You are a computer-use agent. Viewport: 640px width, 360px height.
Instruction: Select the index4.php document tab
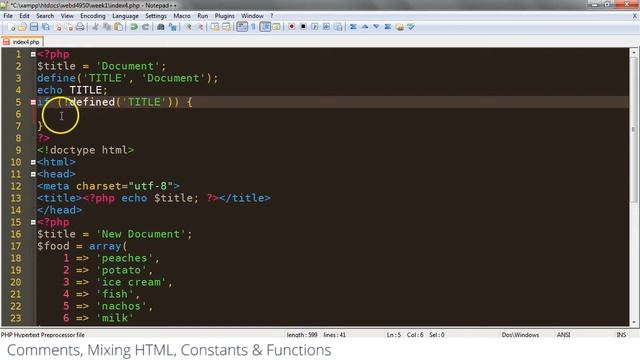[23, 42]
